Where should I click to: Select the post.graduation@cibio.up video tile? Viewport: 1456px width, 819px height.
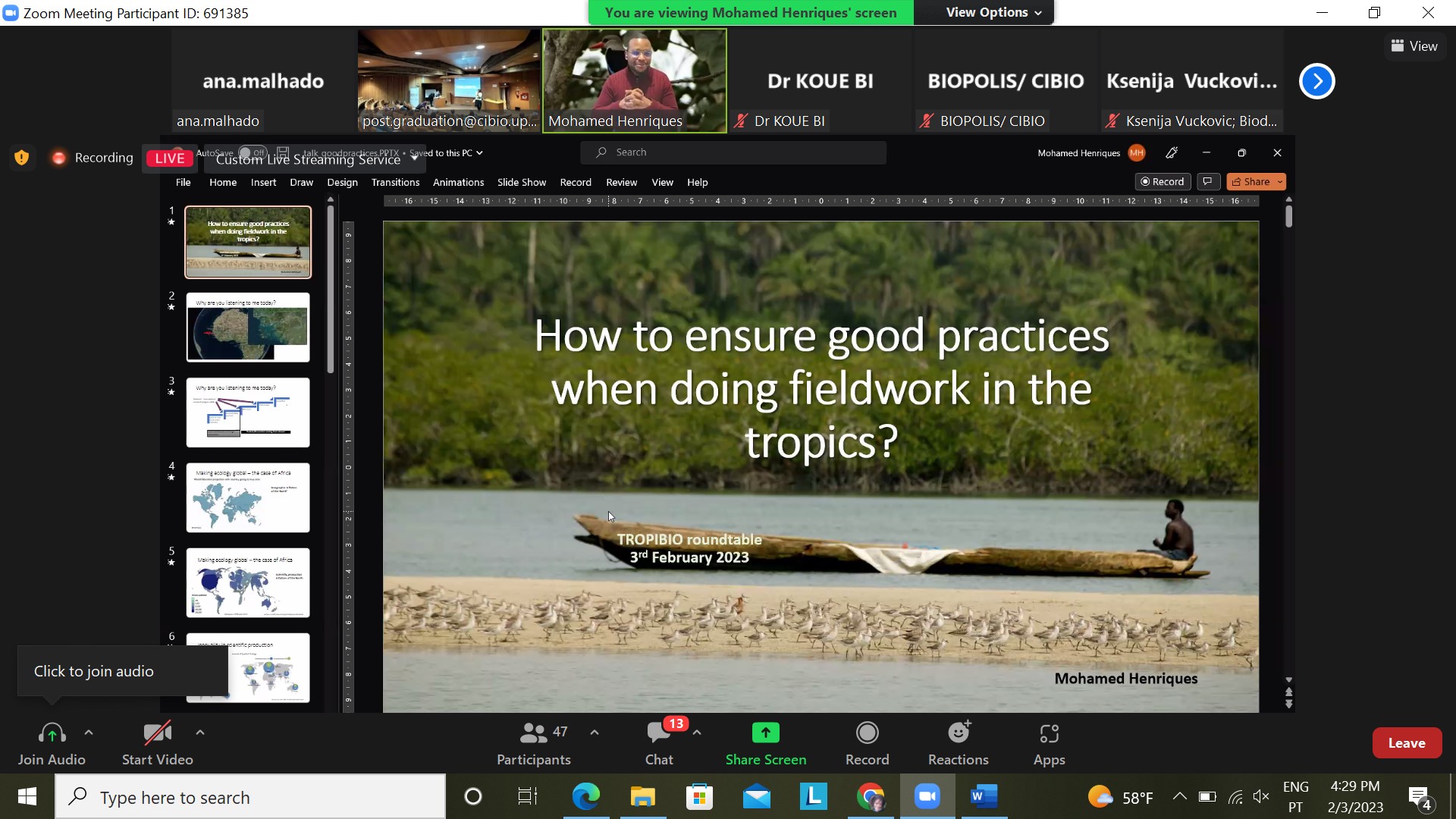coord(449,81)
